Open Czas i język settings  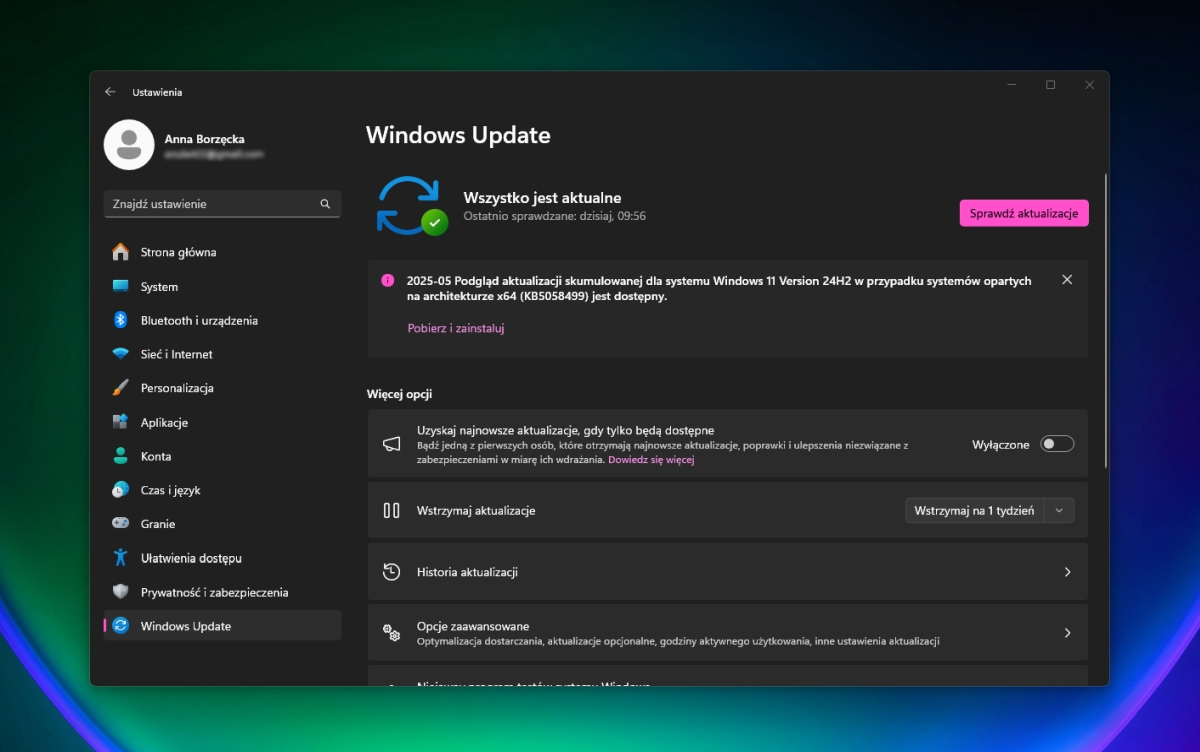point(222,490)
